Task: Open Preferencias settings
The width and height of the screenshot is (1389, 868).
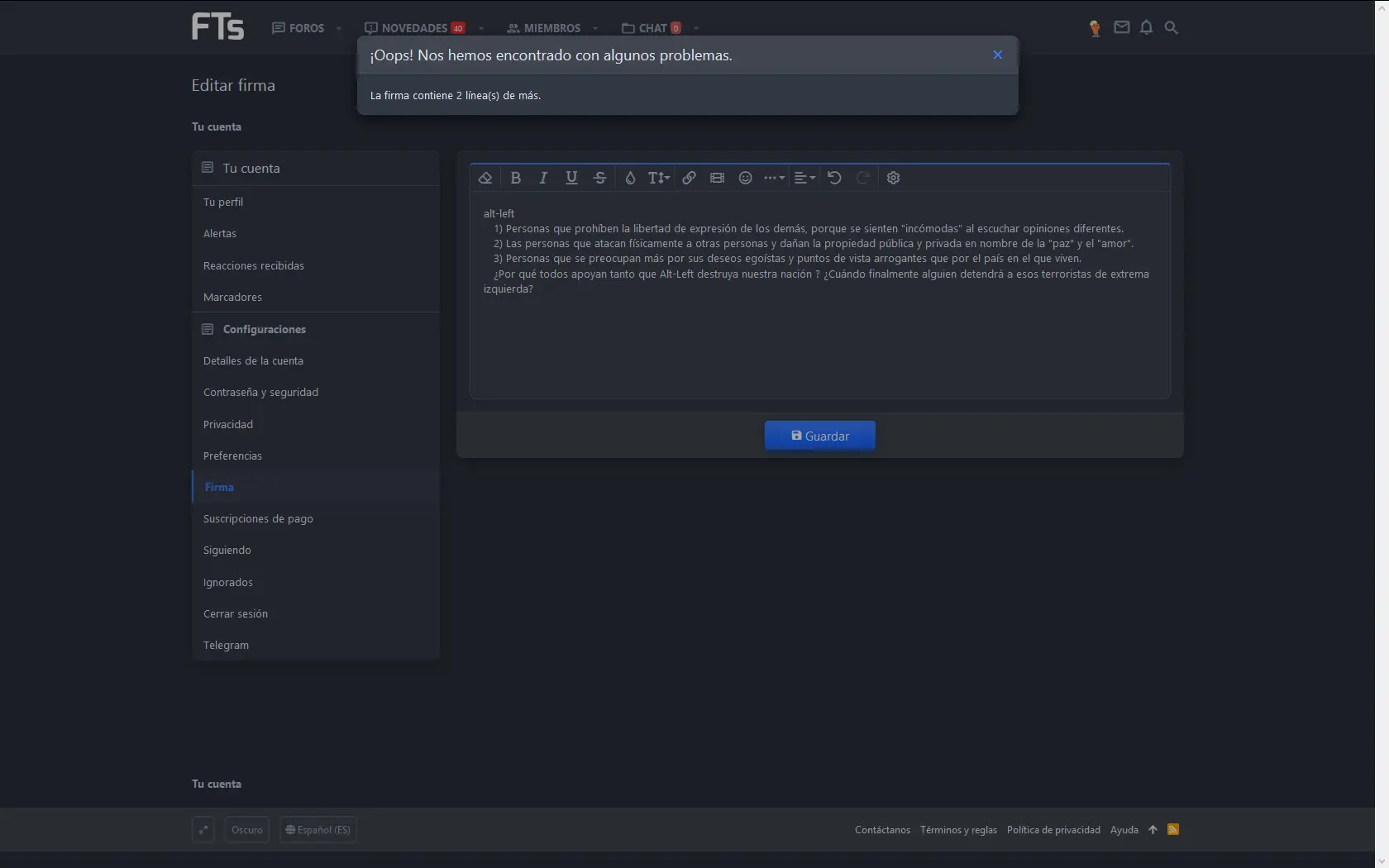Action: (315, 455)
